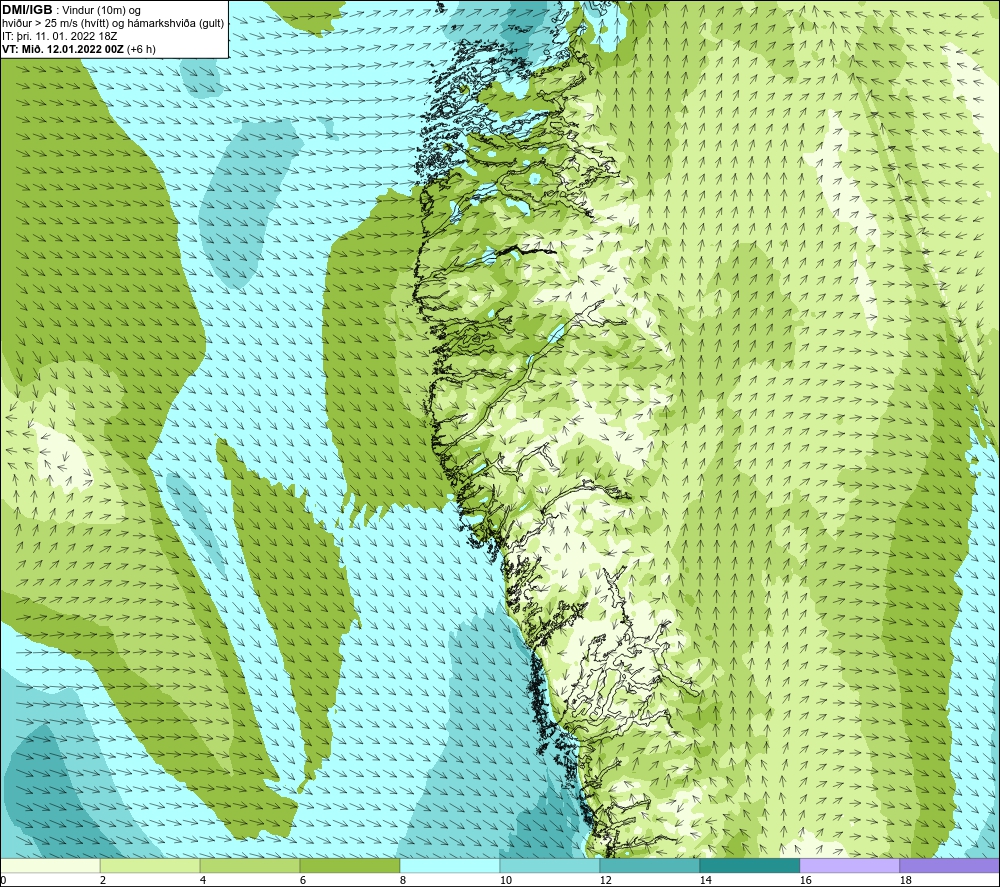1000x887 pixels.
Task: Click the scale label '18'
Action: point(905,881)
